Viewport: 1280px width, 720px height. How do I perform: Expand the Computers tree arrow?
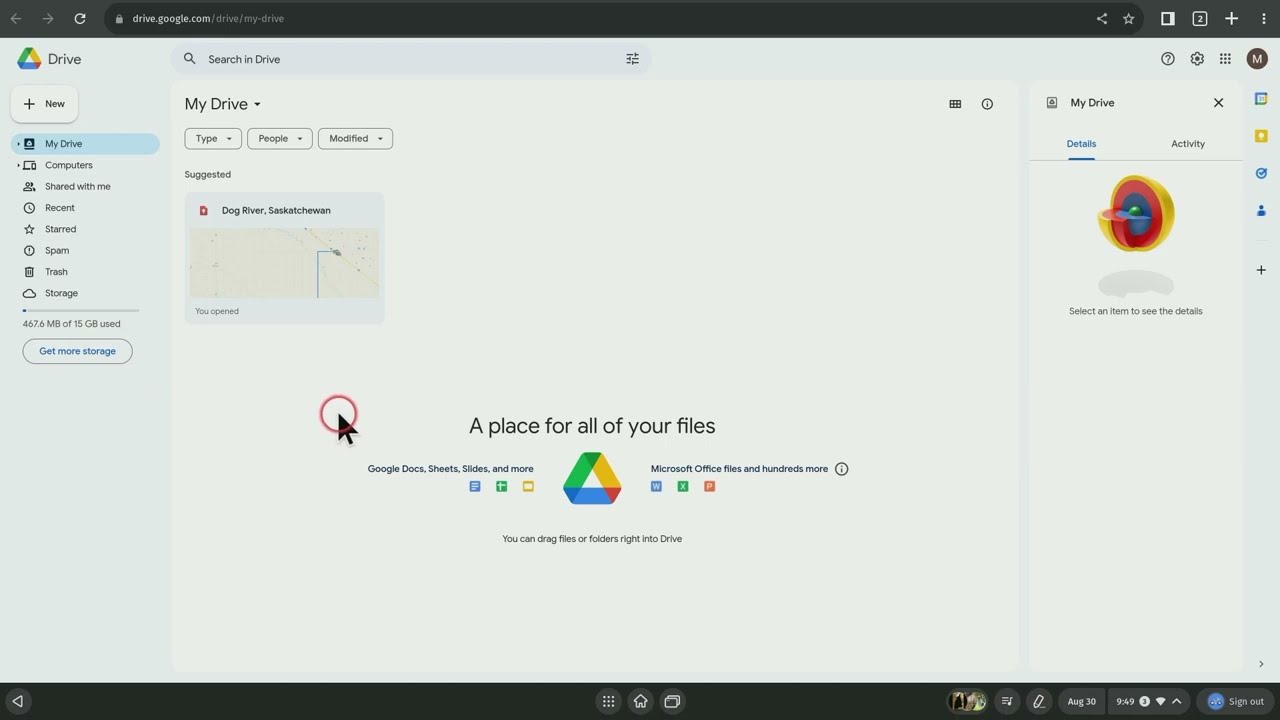click(x=18, y=165)
